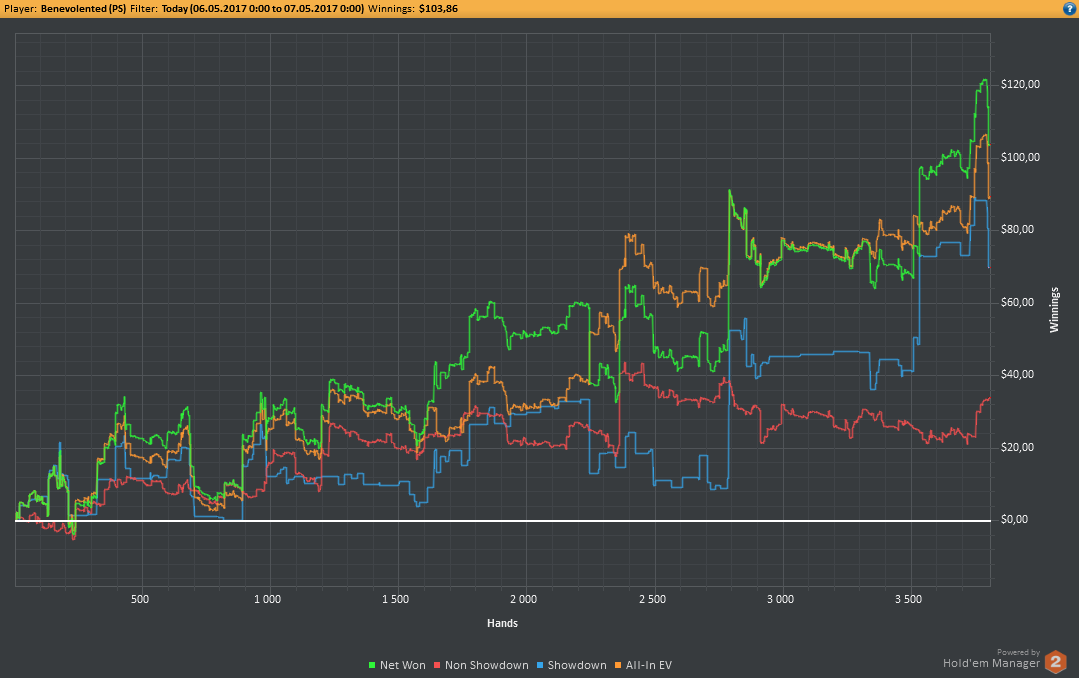Click the 500 hands axis label
The height and width of the screenshot is (678, 1079).
coord(140,599)
